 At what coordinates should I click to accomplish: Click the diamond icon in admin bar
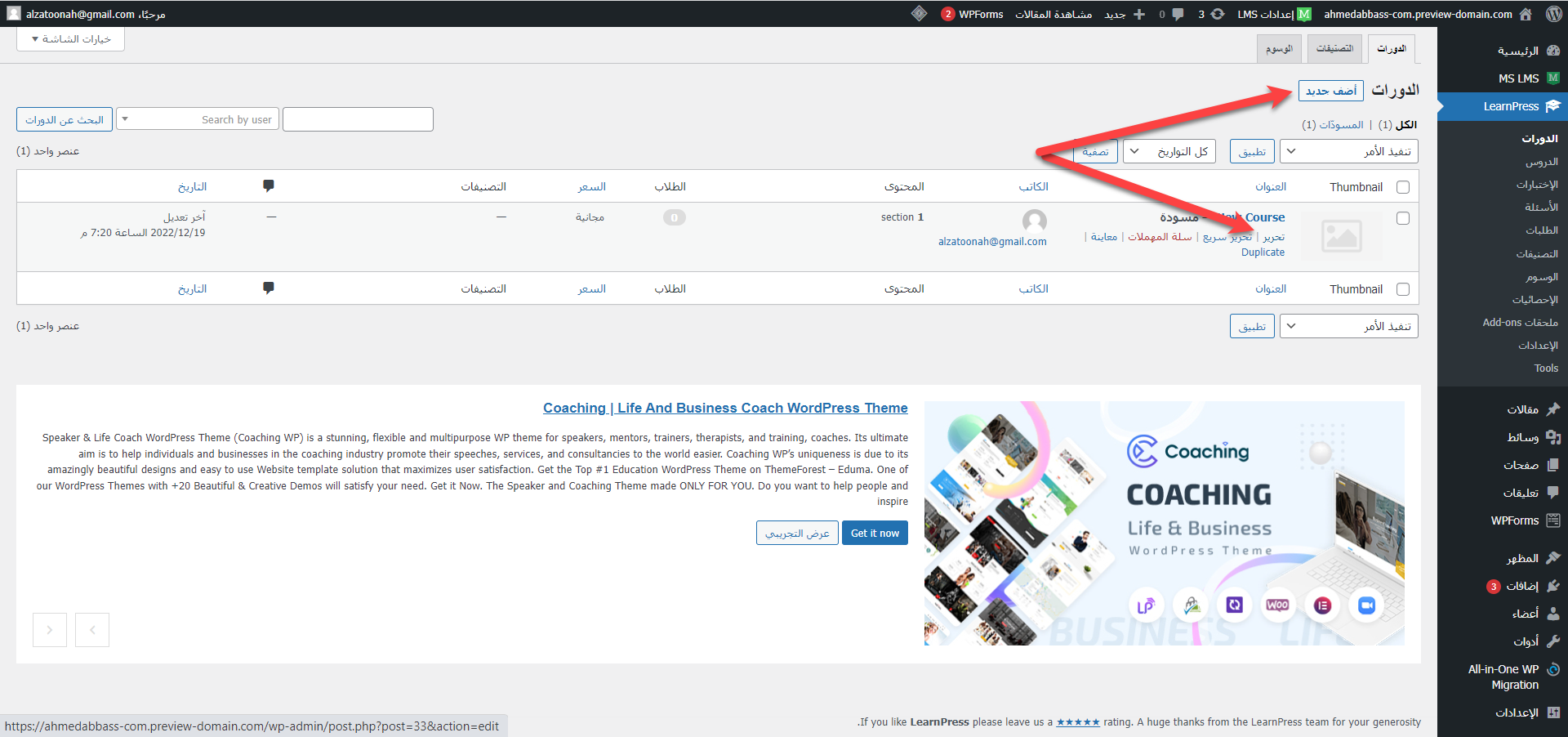point(919,14)
